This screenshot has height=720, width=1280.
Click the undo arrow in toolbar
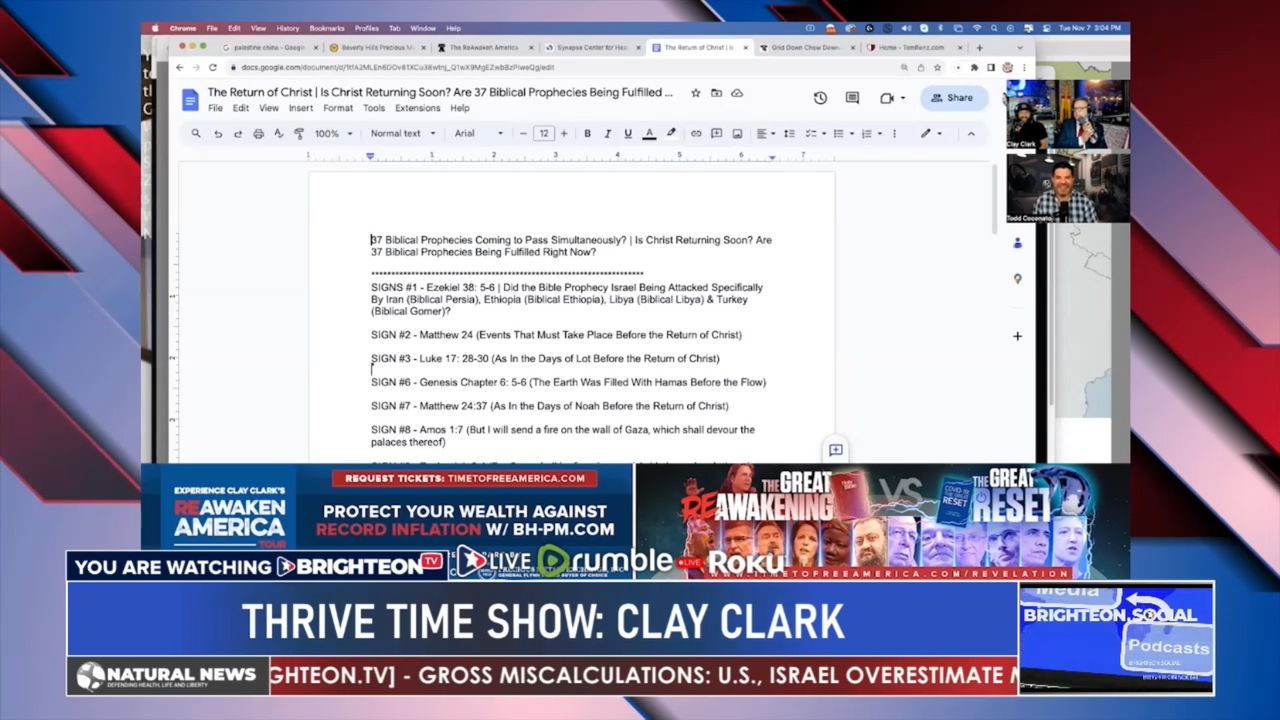coord(218,134)
